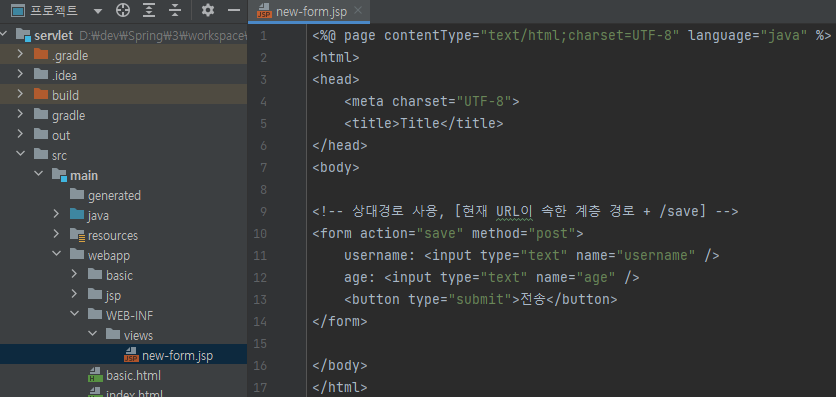Click the page contentType directive line
The image size is (836, 397).
[572, 36]
